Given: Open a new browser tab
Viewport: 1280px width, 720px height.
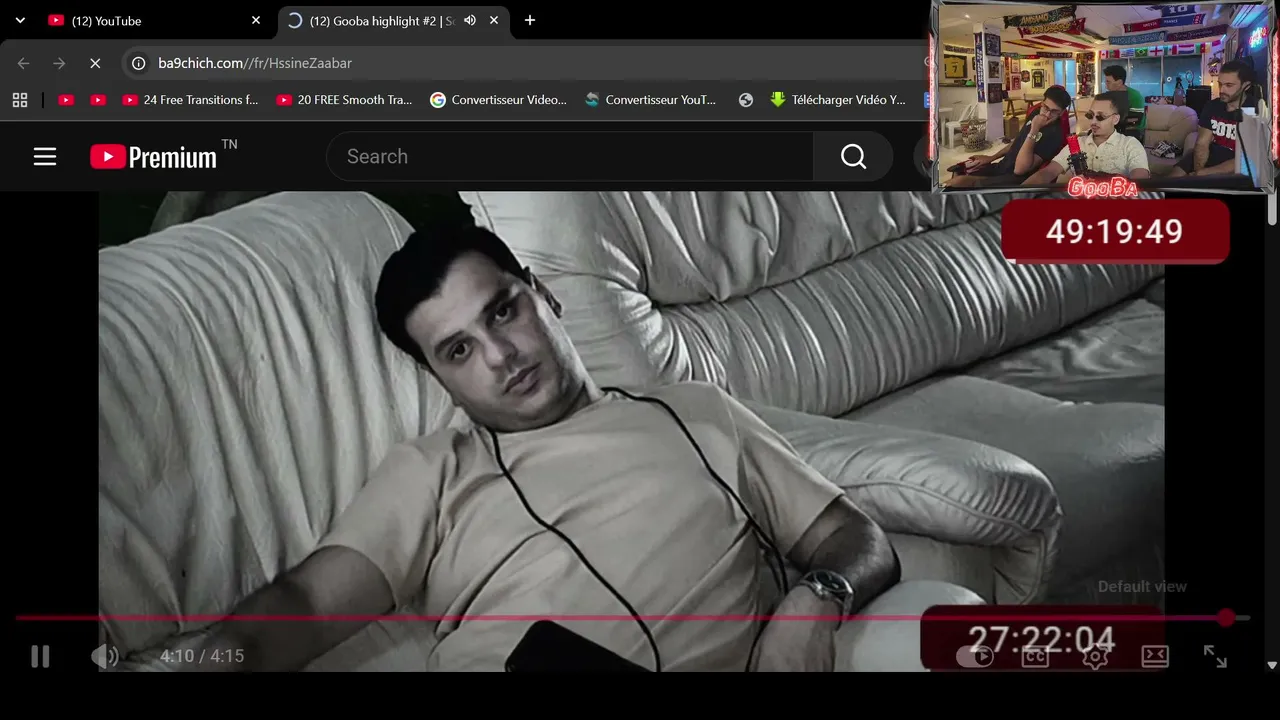Looking at the screenshot, I should [530, 20].
